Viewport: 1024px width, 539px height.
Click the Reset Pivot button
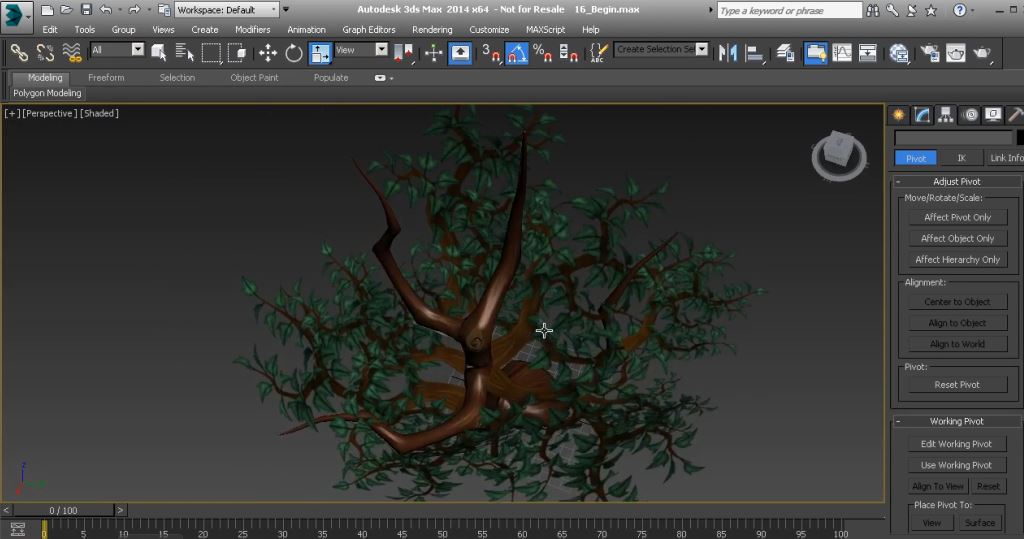click(957, 385)
